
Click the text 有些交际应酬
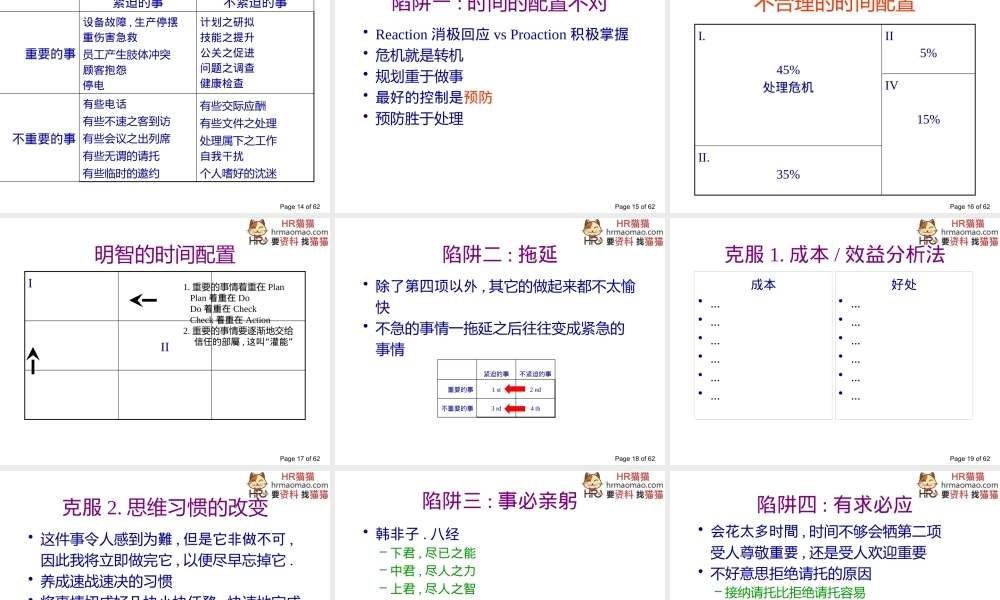click(x=233, y=106)
